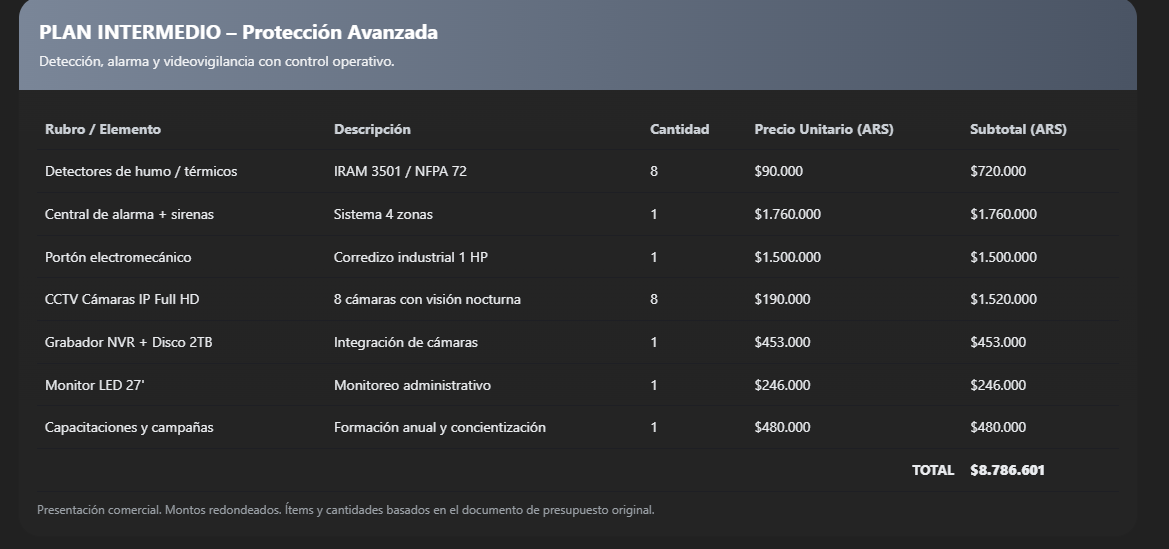Click the 'Descripción' column header

click(x=372, y=129)
